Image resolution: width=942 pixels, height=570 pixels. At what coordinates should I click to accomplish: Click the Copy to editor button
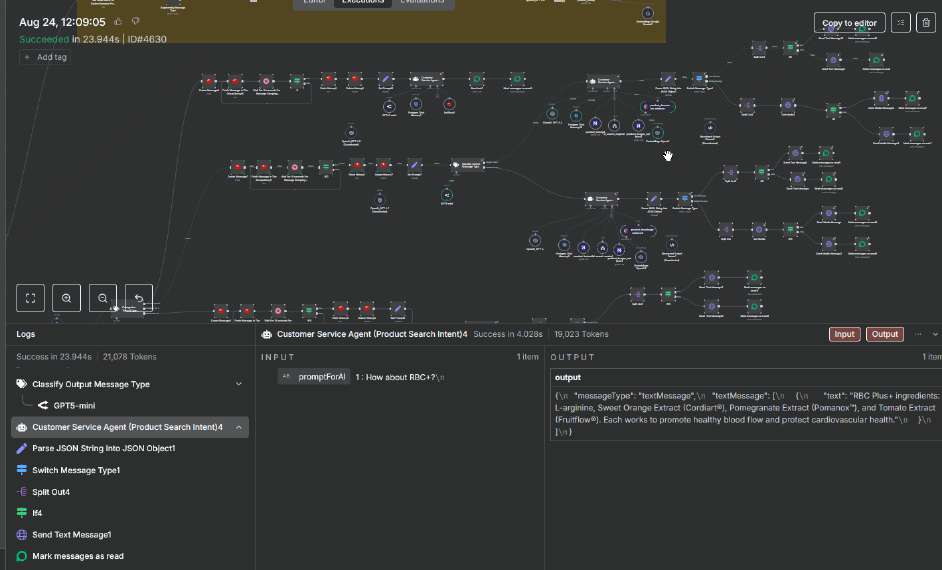[849, 23]
